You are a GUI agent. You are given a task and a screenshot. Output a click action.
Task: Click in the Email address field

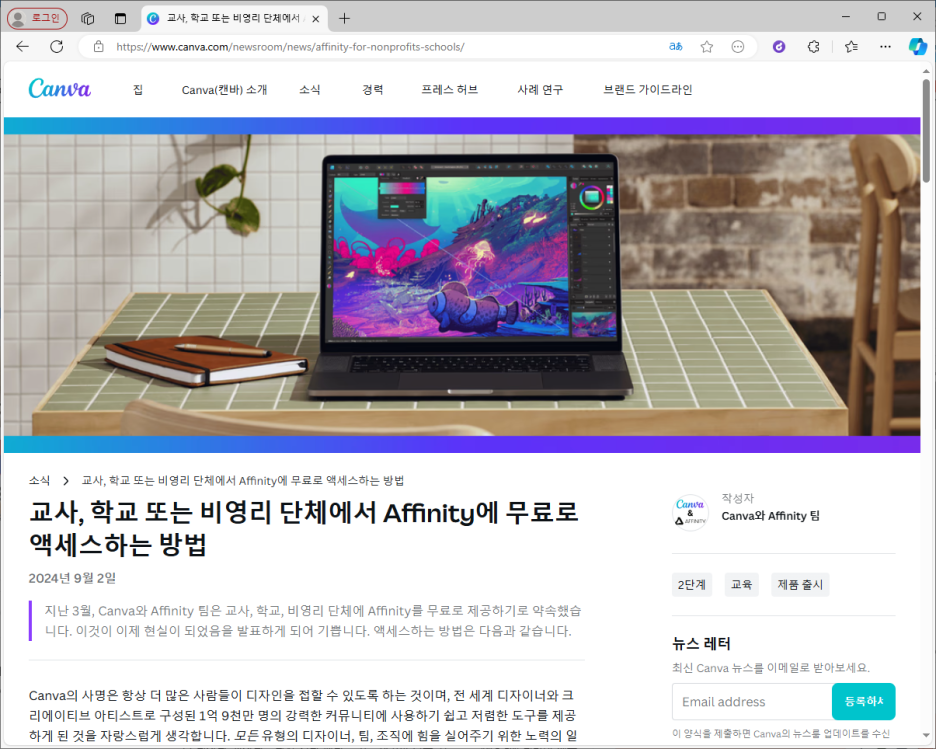tap(752, 701)
